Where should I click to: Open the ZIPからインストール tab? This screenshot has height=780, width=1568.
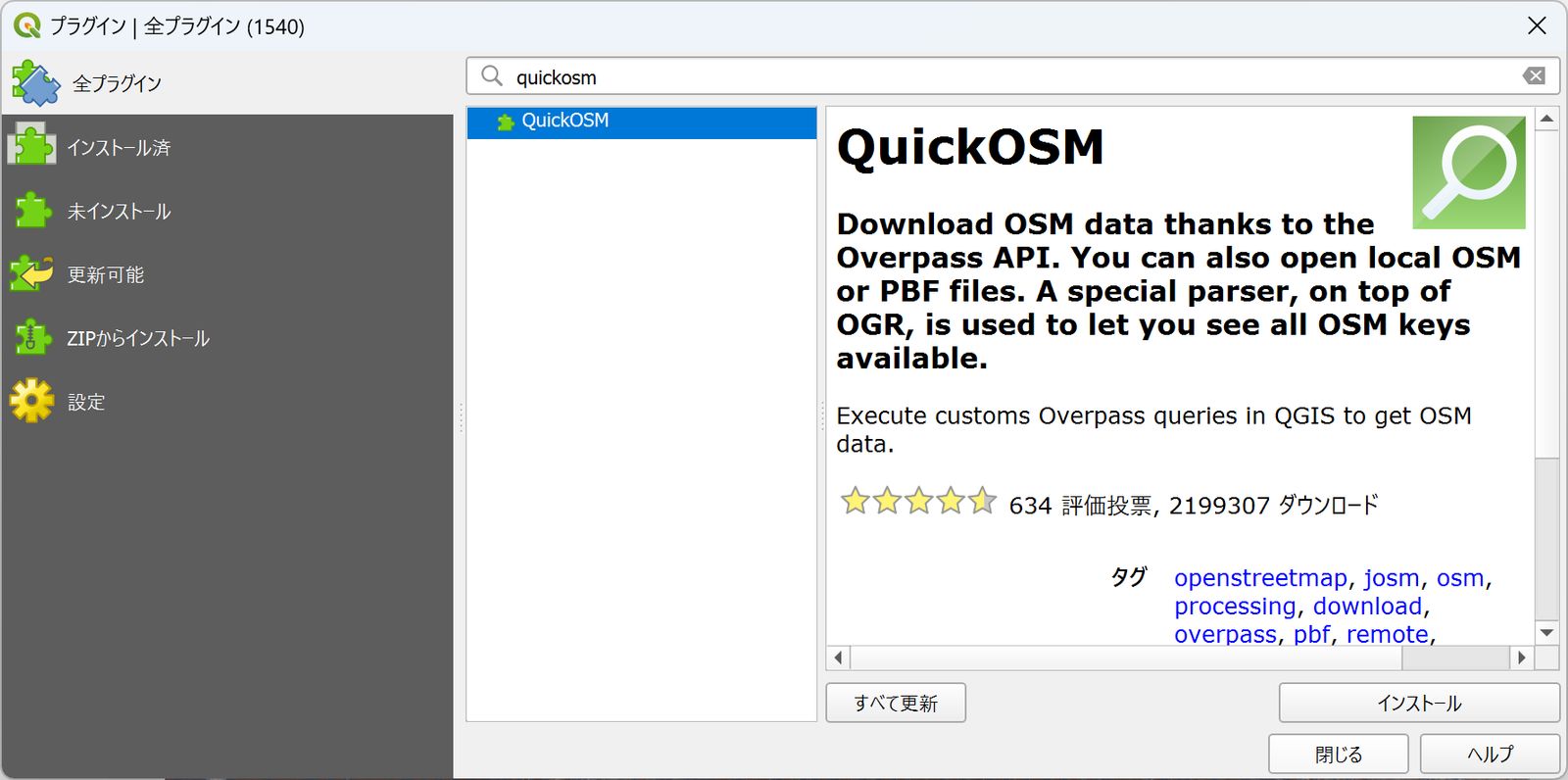[x=227, y=338]
